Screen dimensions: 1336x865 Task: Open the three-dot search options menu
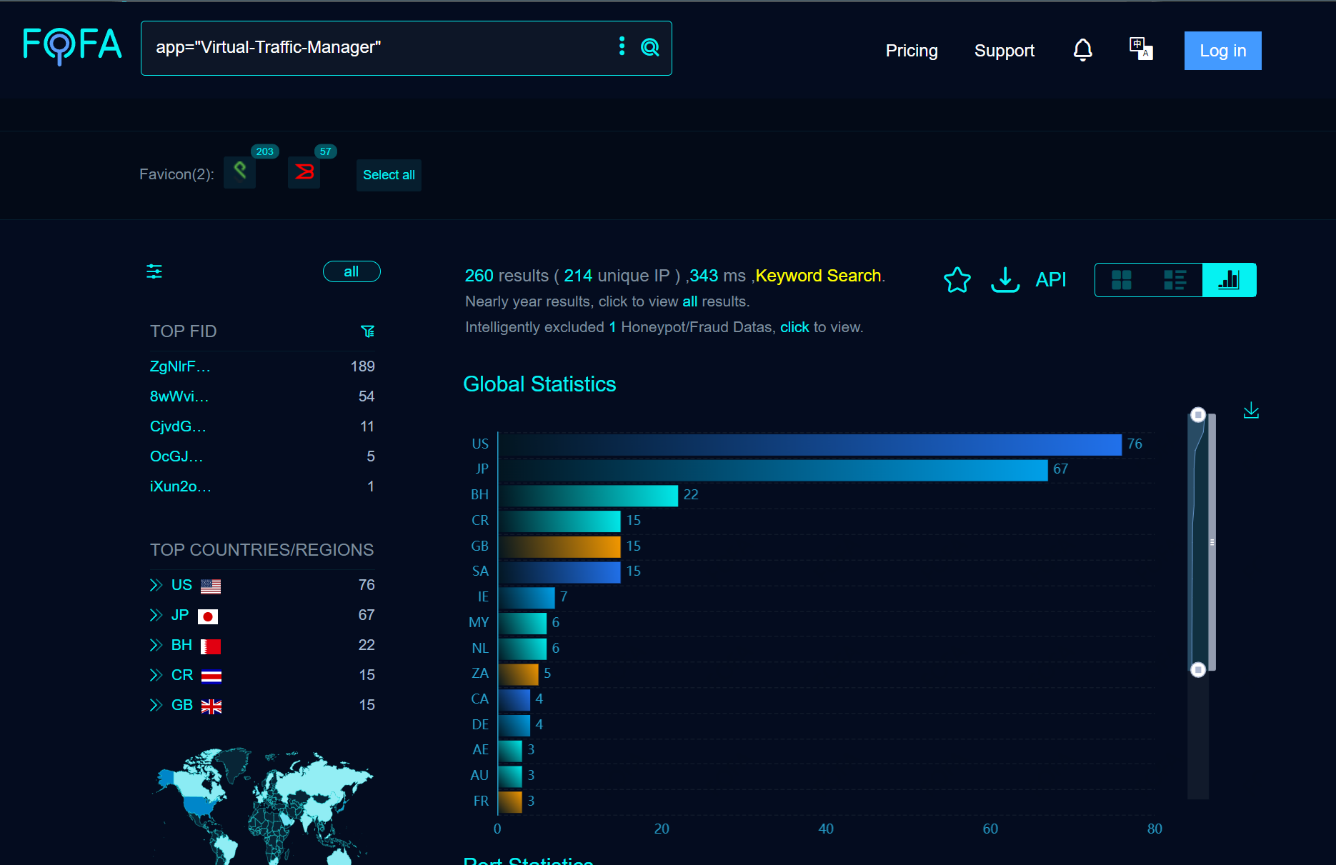click(622, 46)
